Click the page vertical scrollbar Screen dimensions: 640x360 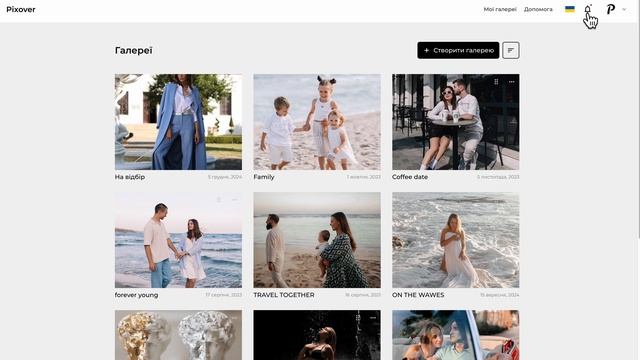(638, 118)
